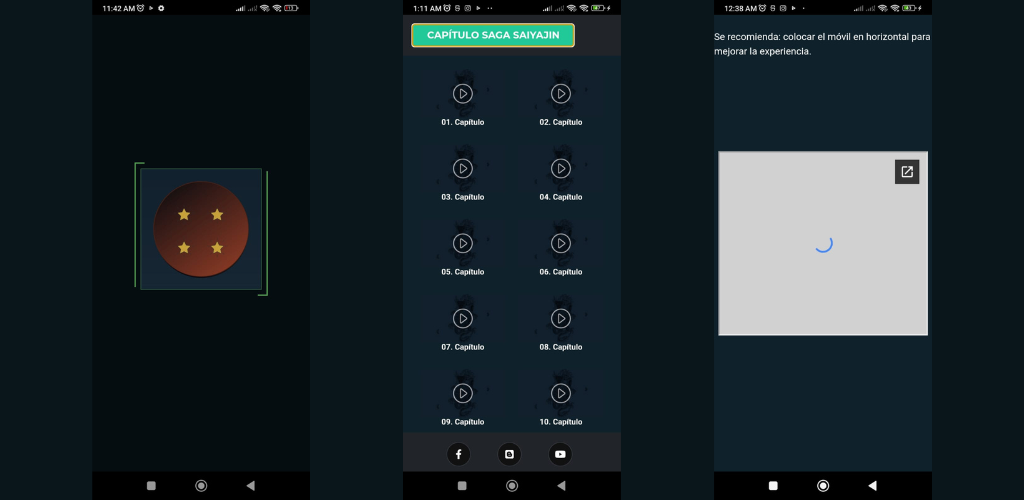The image size is (1024, 500).
Task: Tap the battery icon in middle phone status bar
Action: point(598,8)
